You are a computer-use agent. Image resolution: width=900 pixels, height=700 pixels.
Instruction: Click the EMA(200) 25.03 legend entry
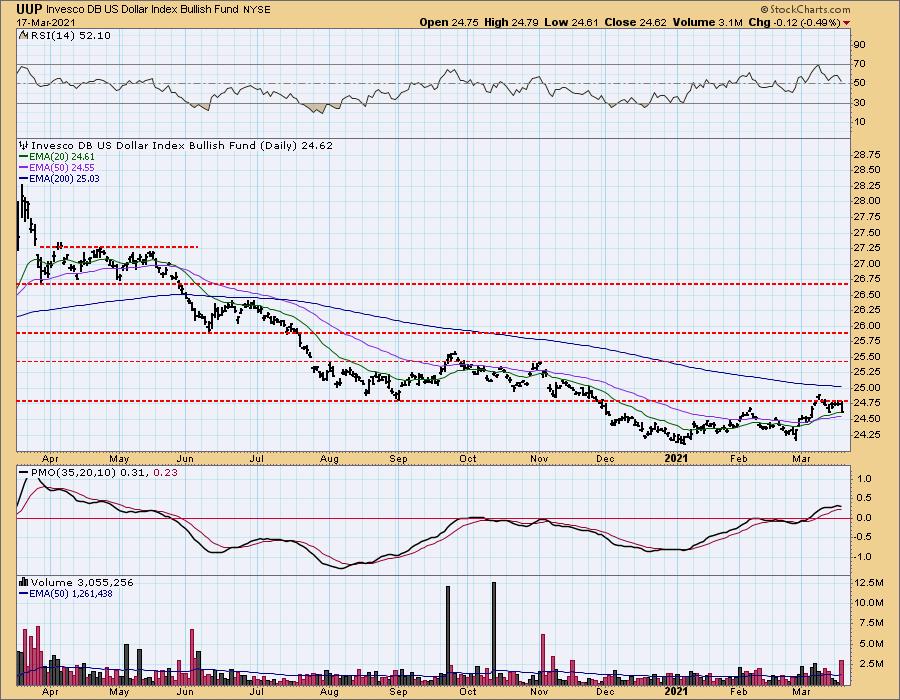pyautogui.click(x=60, y=178)
